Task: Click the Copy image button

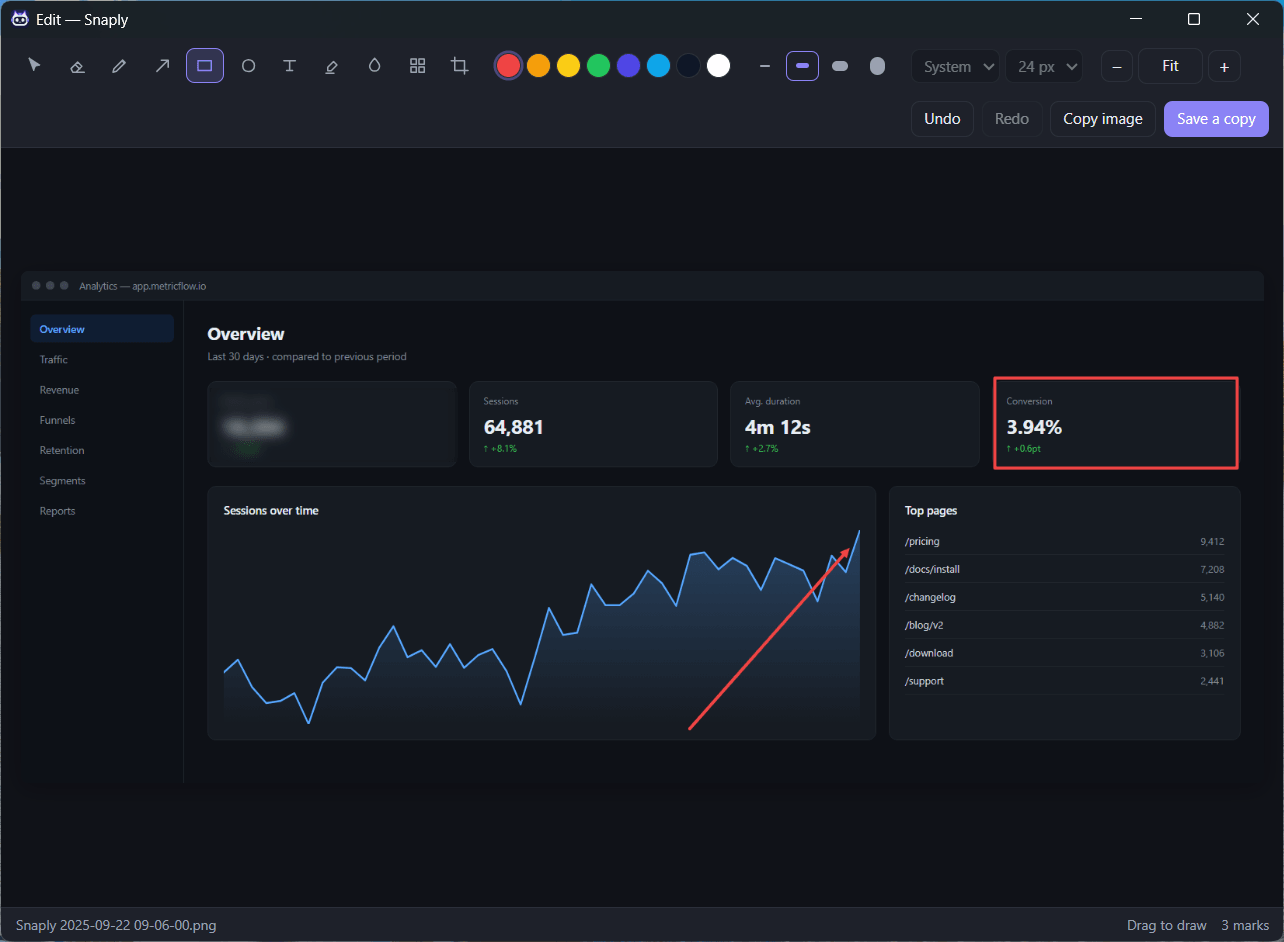Action: coord(1103,119)
